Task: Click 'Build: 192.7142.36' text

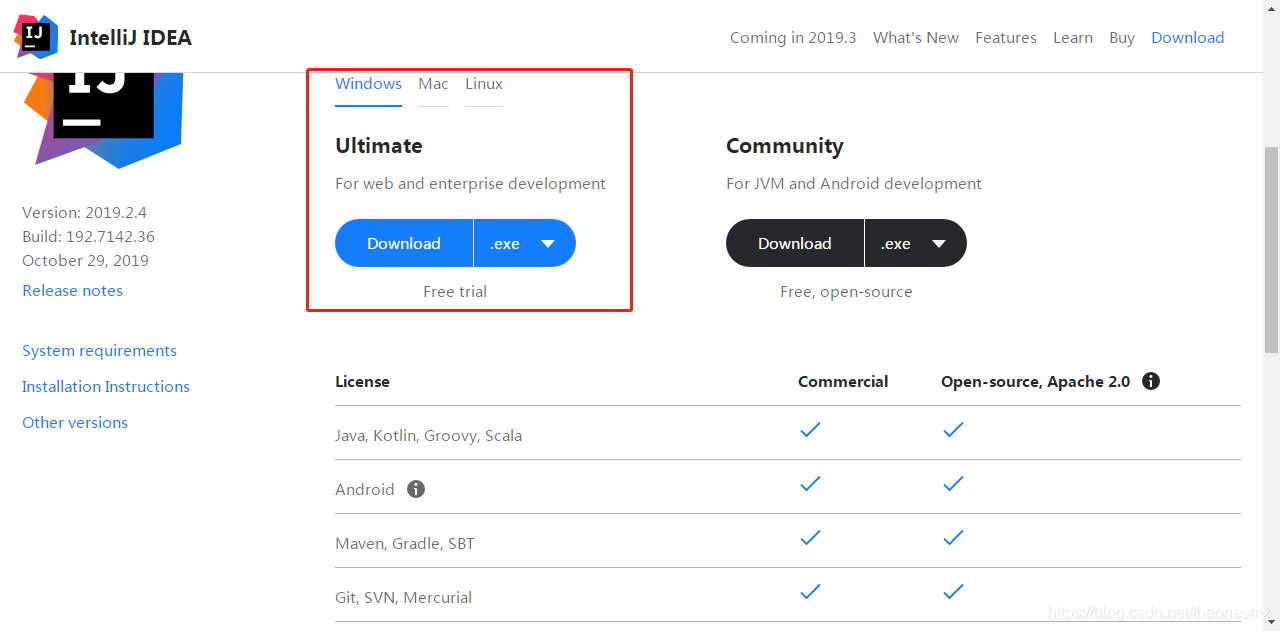Action: tap(88, 236)
